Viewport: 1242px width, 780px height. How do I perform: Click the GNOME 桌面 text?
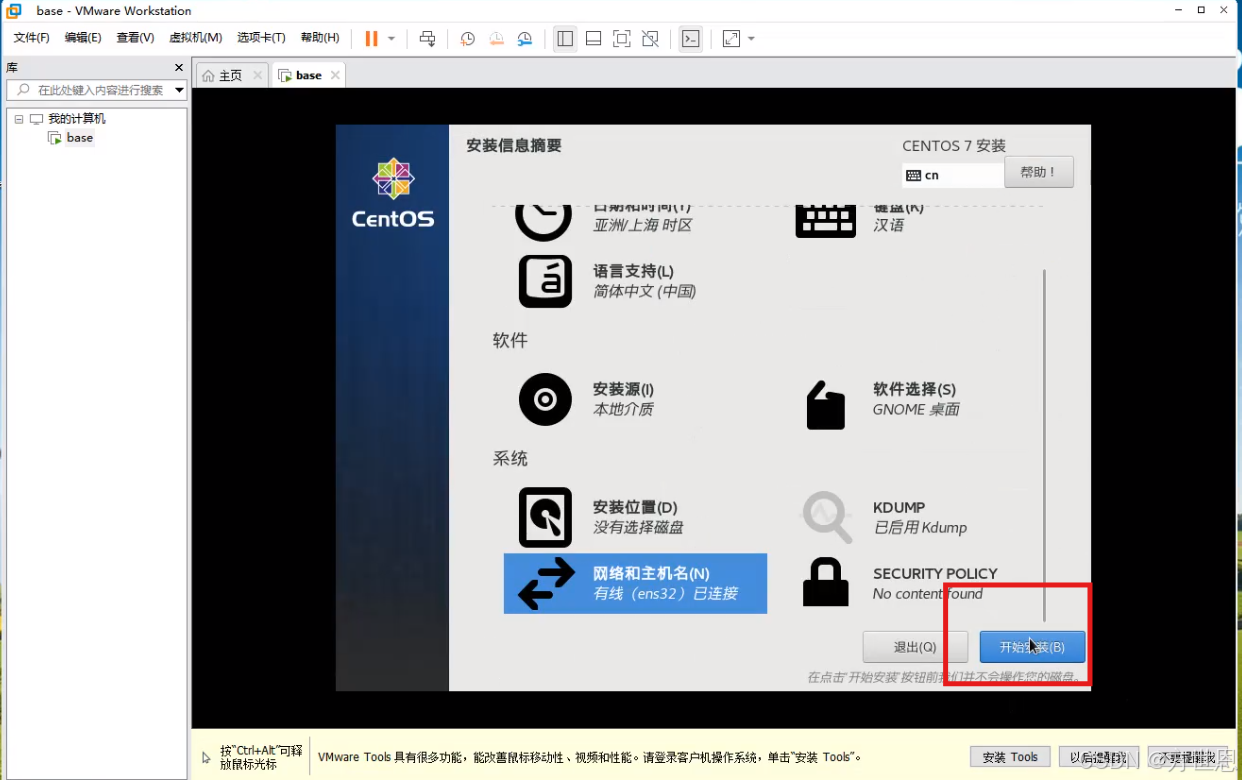point(916,409)
